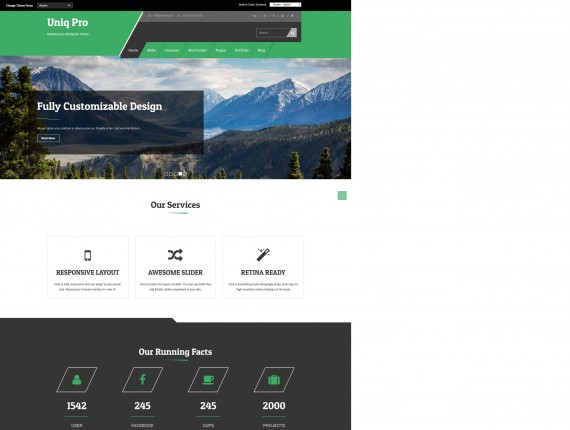This screenshot has width=570, height=430.
Task: Click the Uniq Pro site title
Action: click(x=68, y=23)
